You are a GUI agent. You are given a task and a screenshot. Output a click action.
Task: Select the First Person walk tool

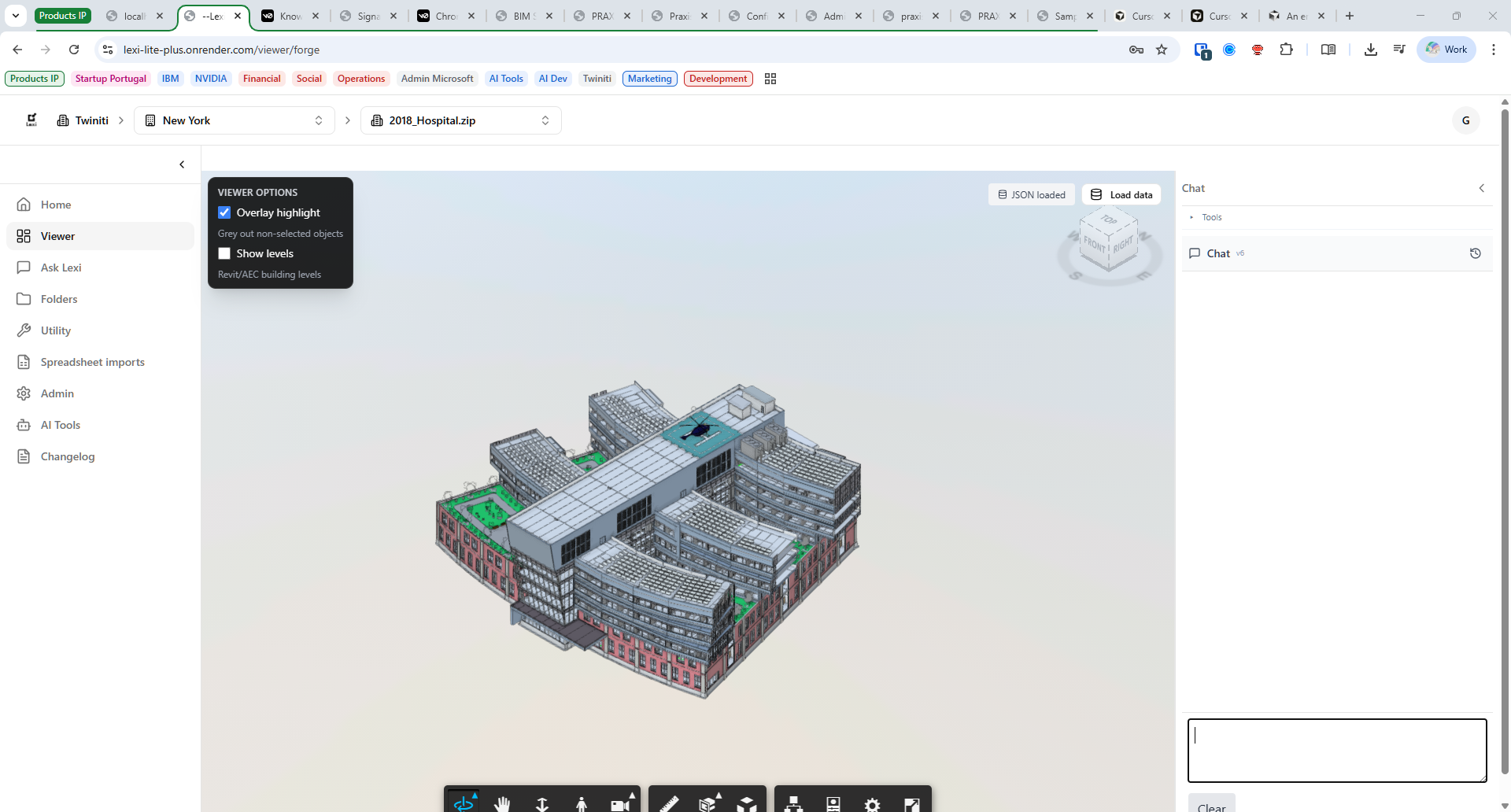point(582,803)
